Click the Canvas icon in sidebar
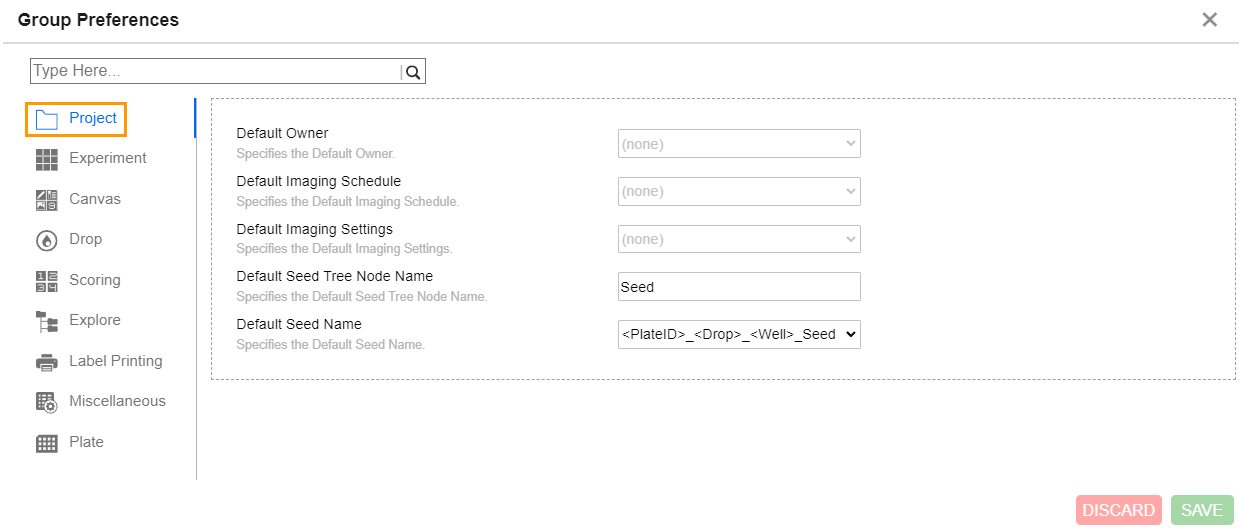Image resolution: width=1239 pixels, height=531 pixels. tap(47, 200)
